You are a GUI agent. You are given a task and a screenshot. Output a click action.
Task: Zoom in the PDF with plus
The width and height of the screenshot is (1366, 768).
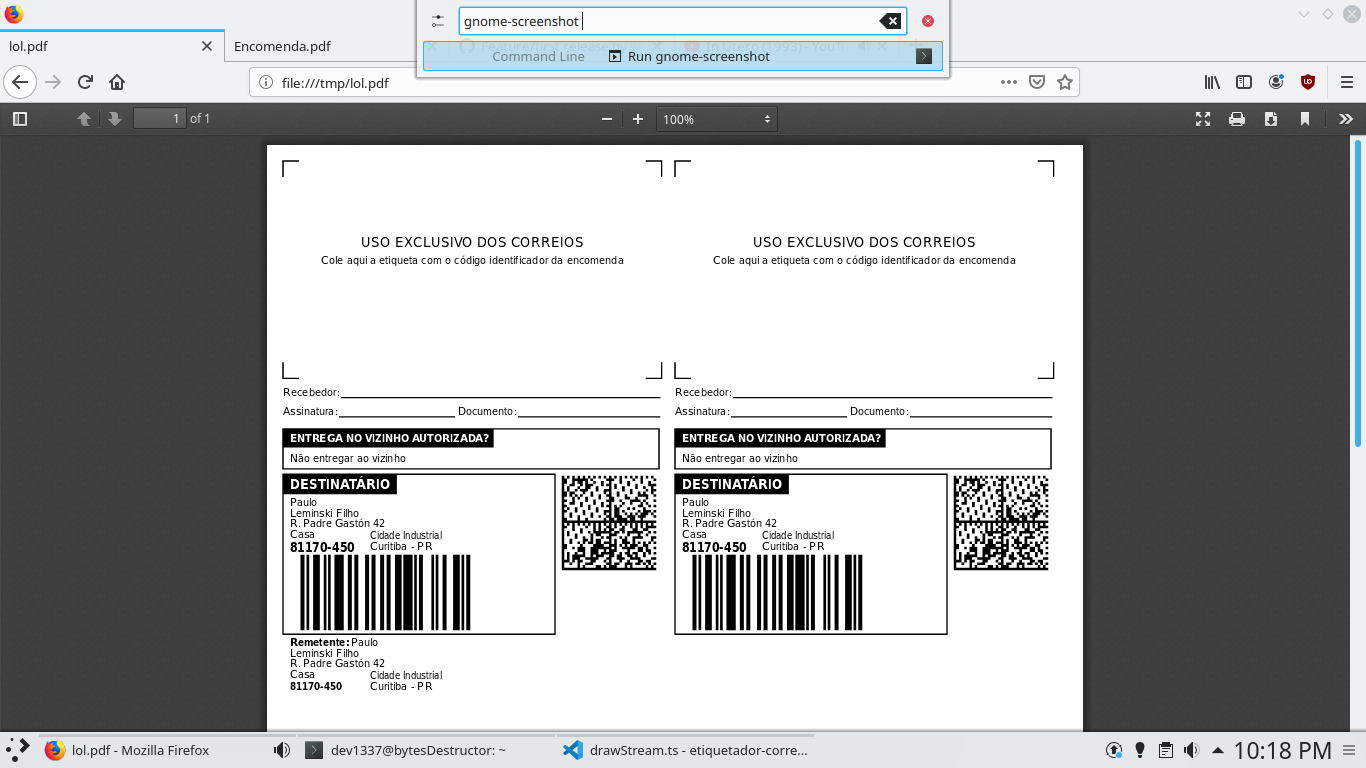click(x=638, y=119)
